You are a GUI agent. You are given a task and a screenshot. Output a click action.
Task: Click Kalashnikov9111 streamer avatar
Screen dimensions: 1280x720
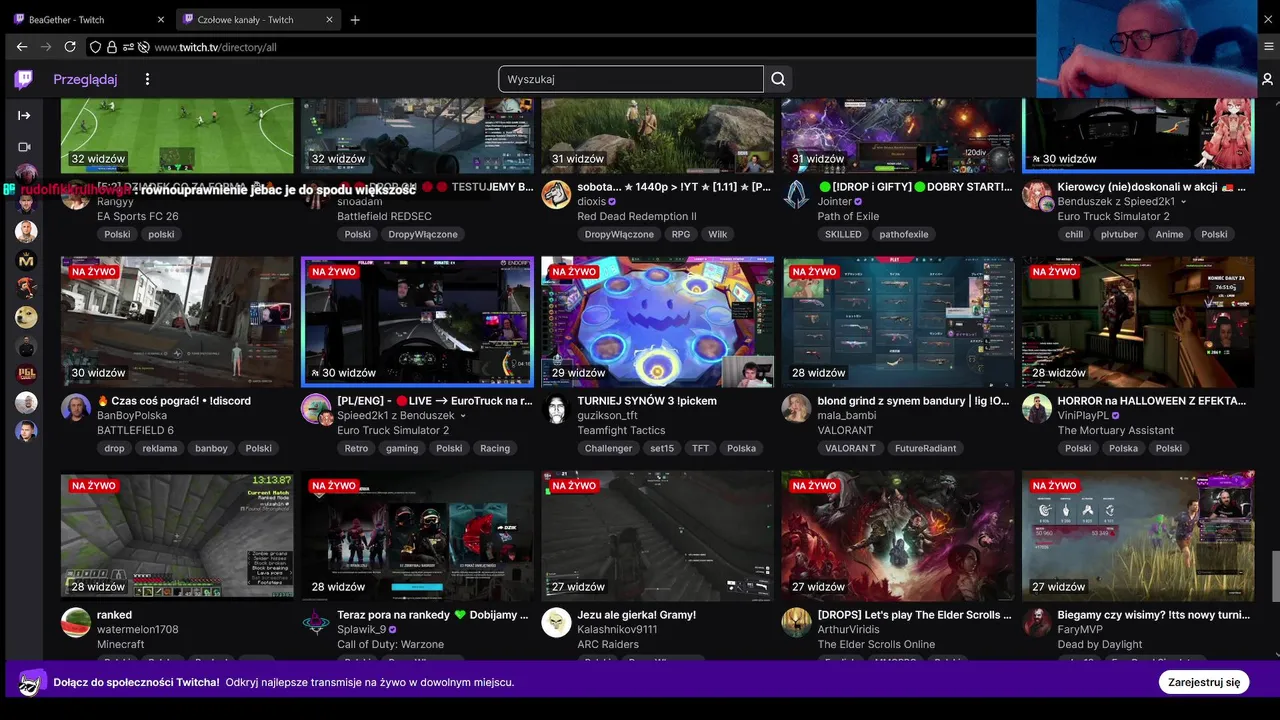coord(556,622)
